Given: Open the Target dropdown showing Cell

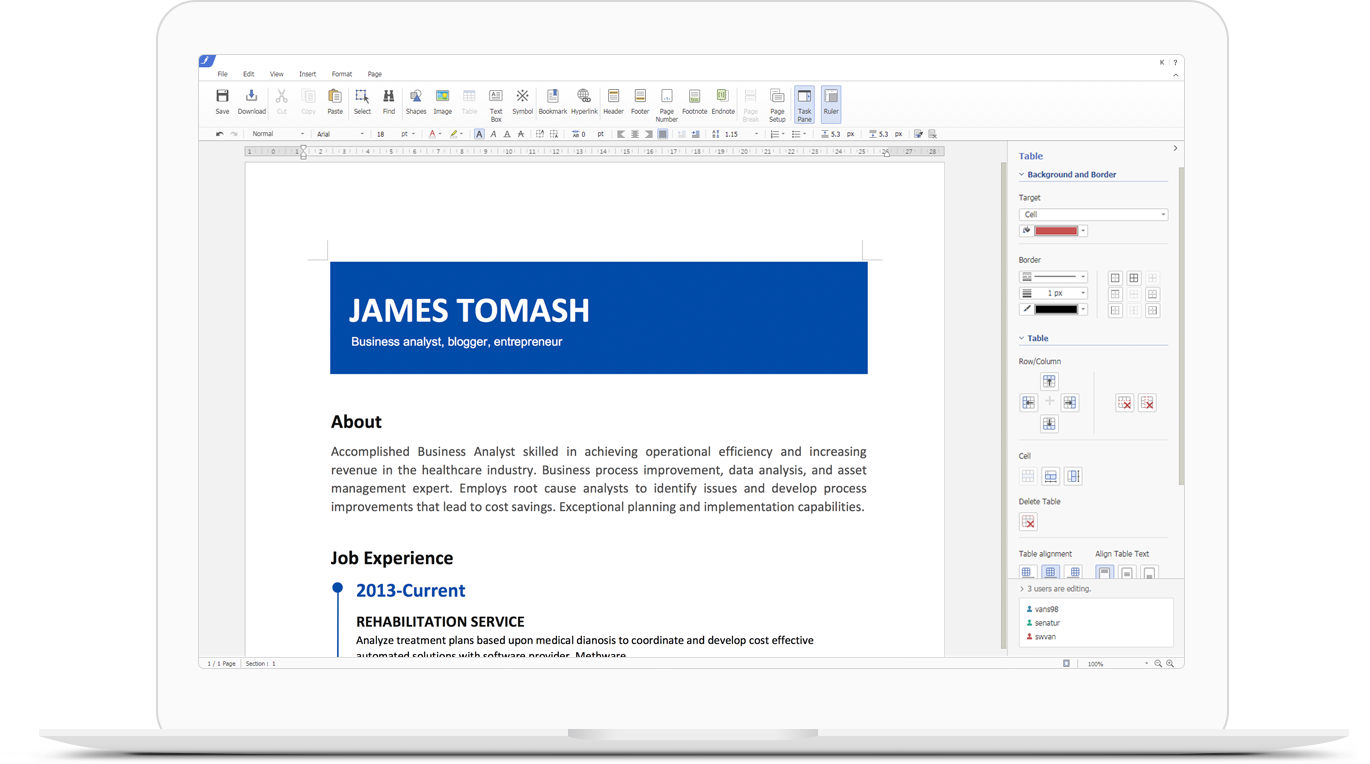Looking at the screenshot, I should point(1093,214).
